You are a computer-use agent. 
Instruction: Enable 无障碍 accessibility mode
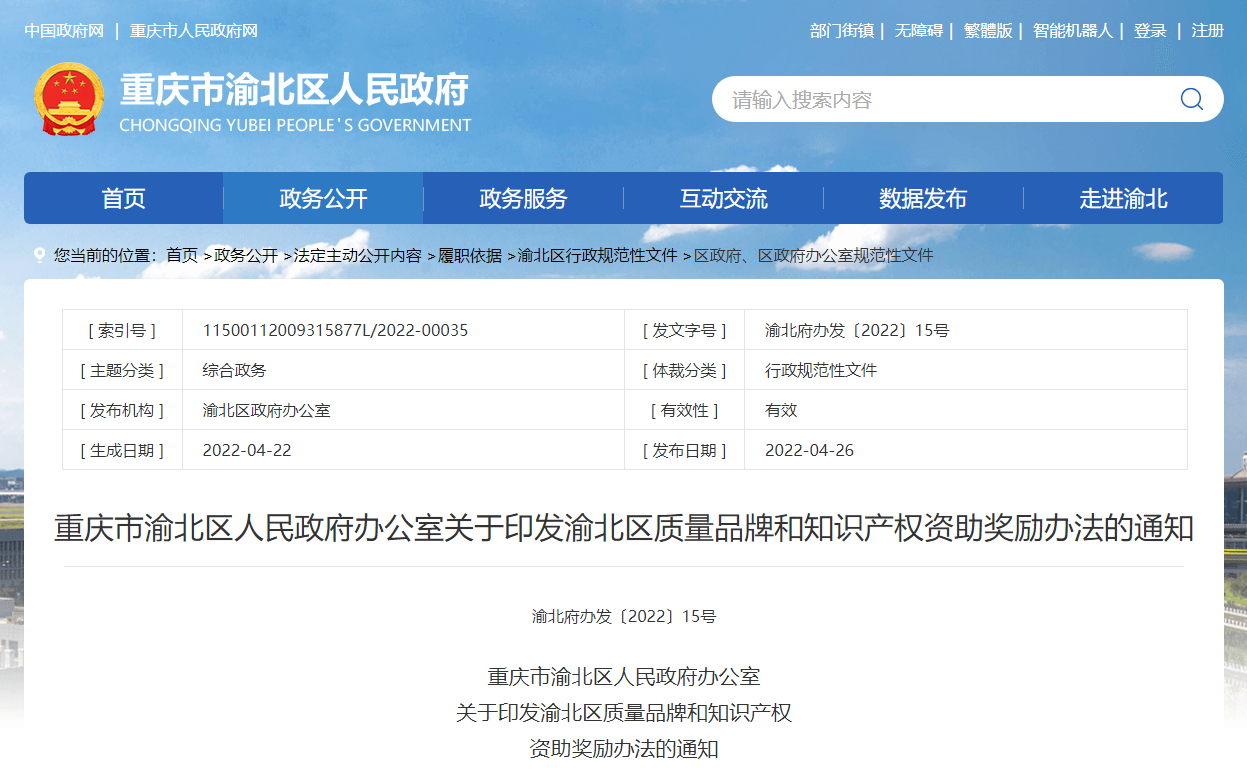pos(918,31)
